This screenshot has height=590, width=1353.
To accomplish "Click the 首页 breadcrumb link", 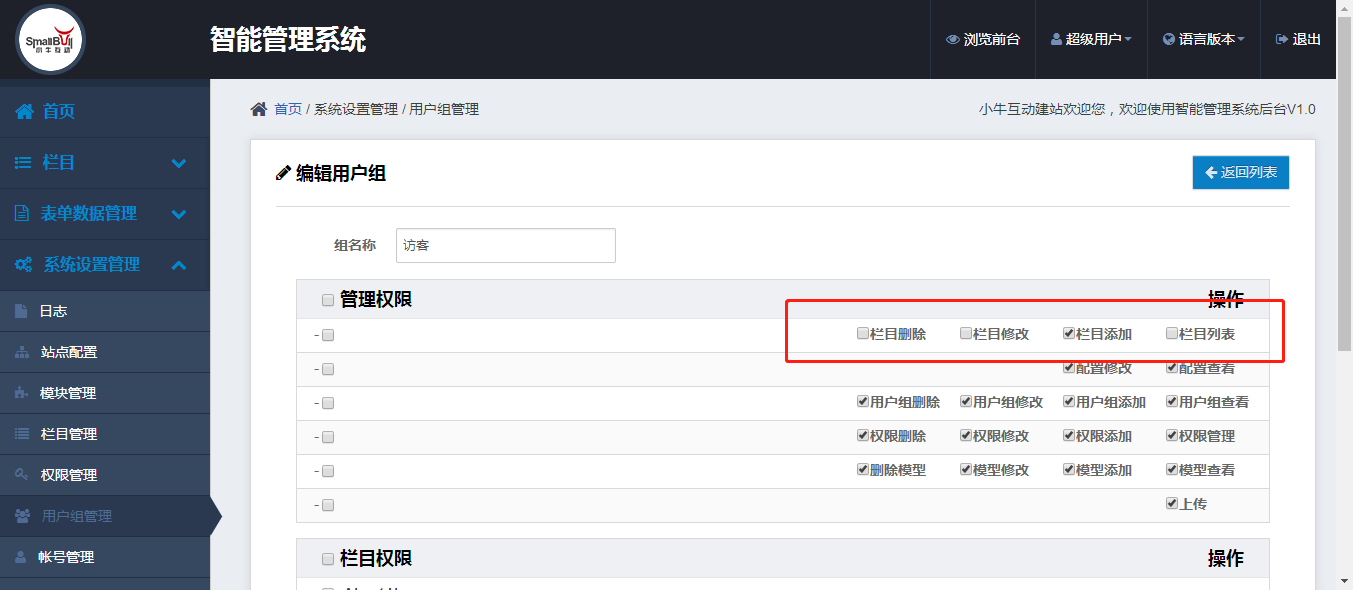I will pos(288,109).
